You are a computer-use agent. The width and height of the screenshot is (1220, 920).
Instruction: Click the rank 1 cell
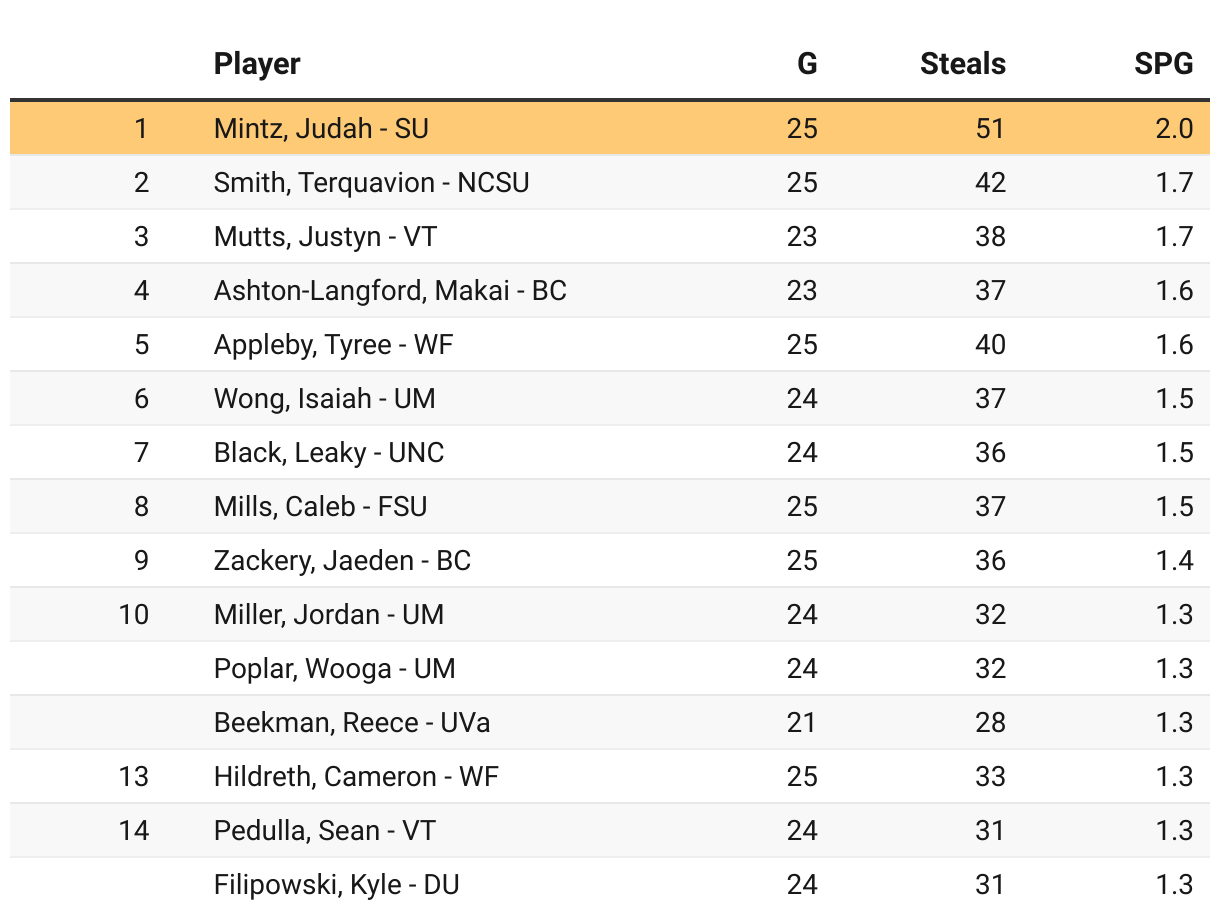coord(141,128)
